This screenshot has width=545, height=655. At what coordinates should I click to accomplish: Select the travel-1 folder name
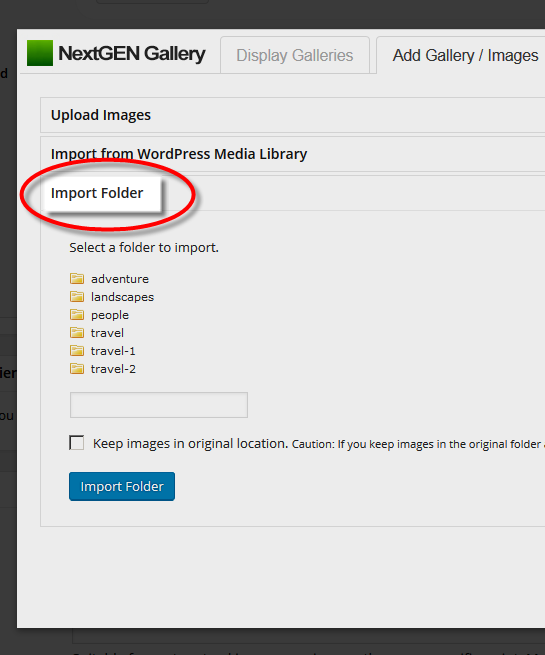tap(113, 351)
